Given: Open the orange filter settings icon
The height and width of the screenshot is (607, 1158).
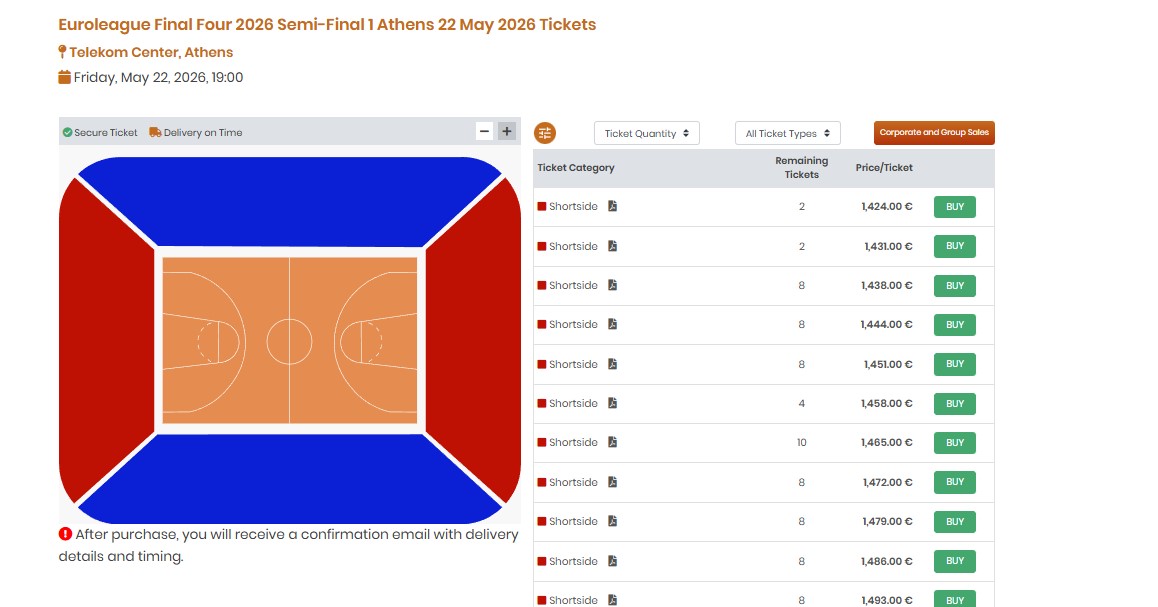Looking at the screenshot, I should coord(545,132).
